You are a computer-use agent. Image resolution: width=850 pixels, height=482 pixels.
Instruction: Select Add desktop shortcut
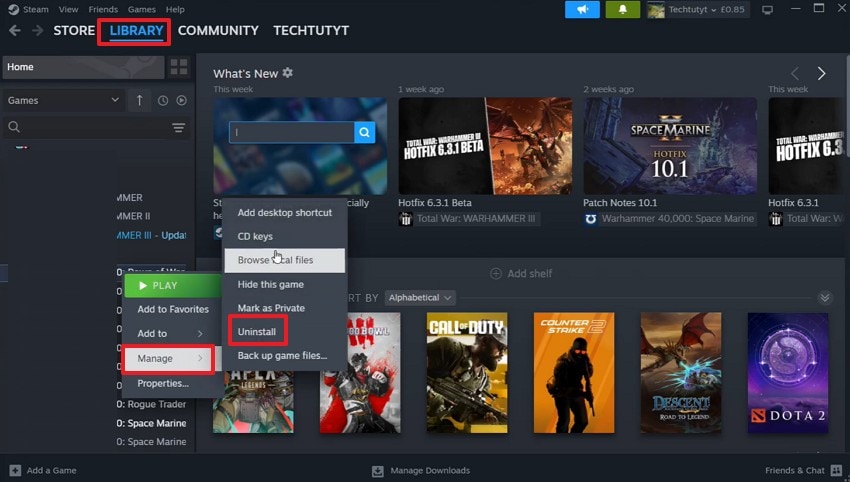coord(285,213)
